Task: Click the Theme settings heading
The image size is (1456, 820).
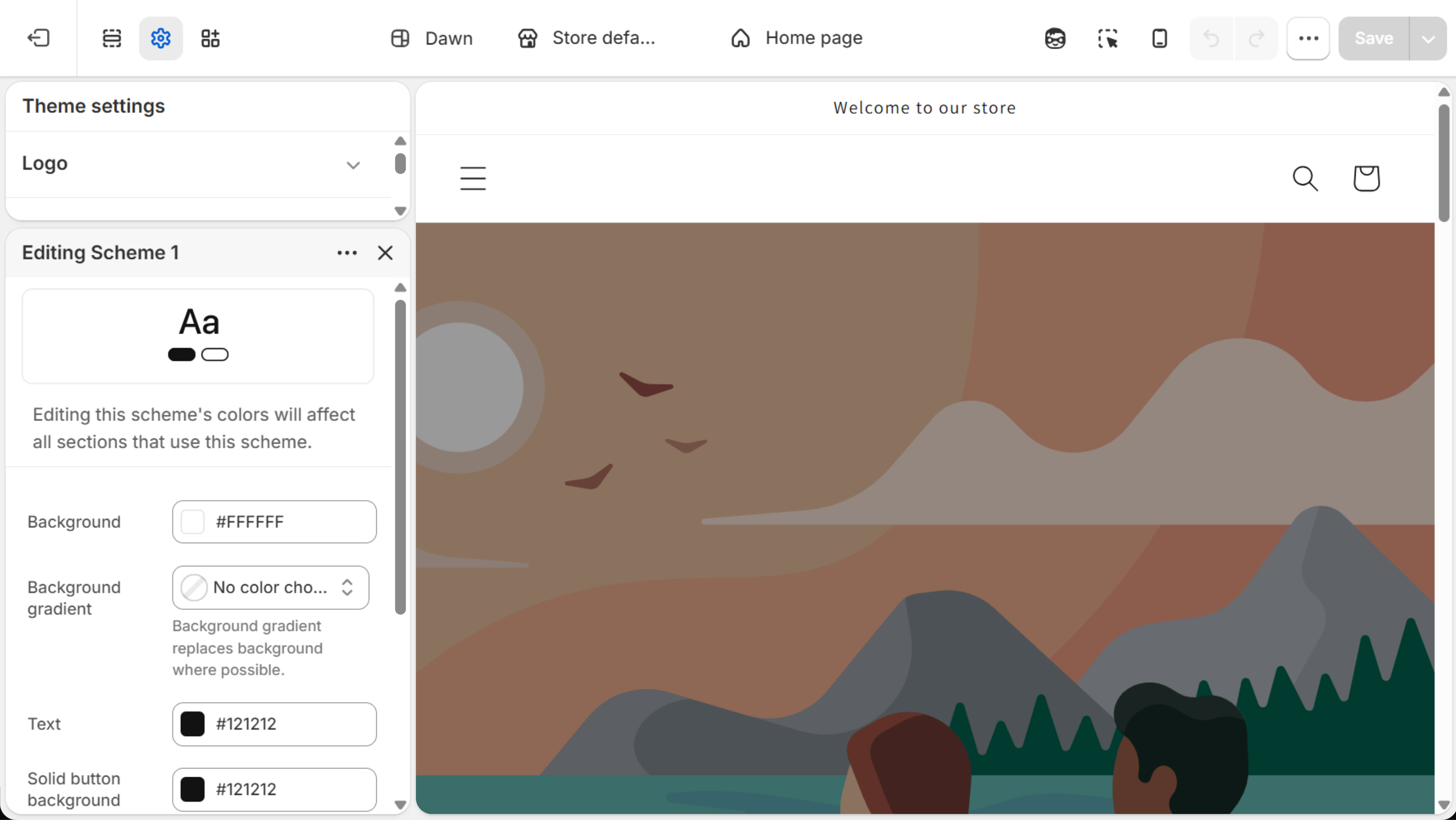Action: 94,106
